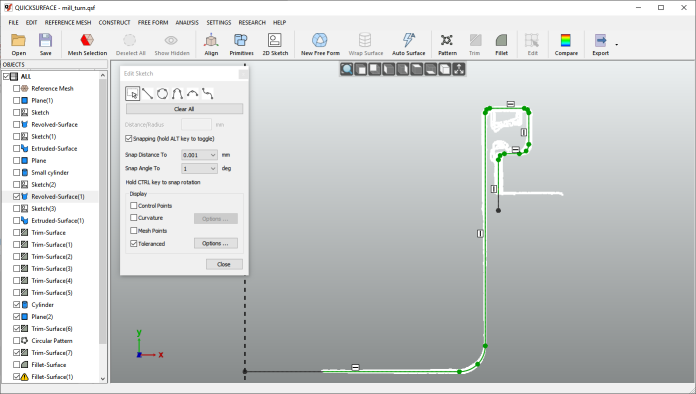
Task: Open the EDIT menu
Action: coord(31,22)
